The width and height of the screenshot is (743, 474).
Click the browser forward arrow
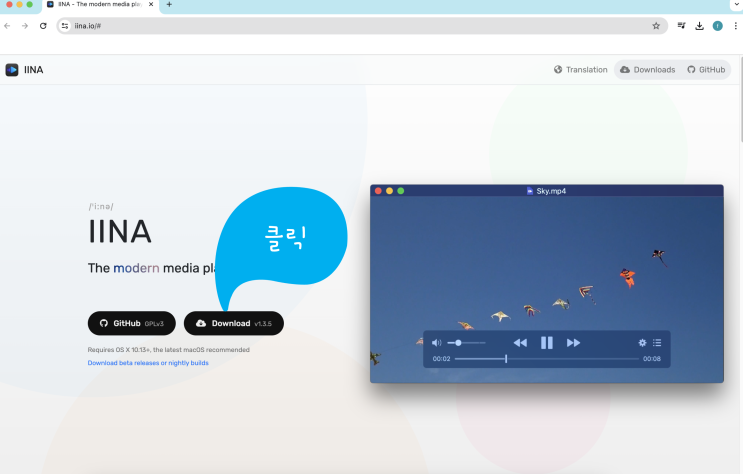point(25,26)
